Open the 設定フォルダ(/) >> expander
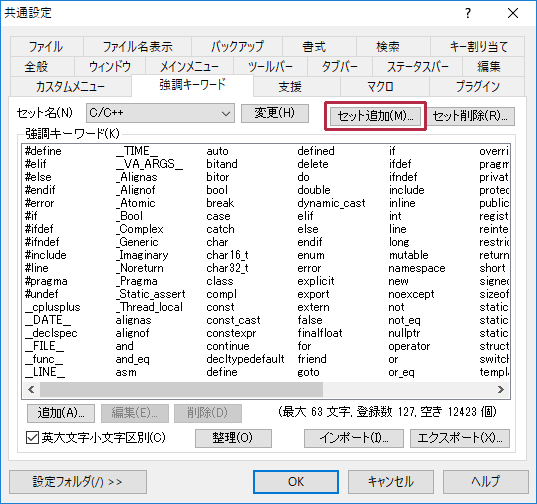The width and height of the screenshot is (537, 504). pyautogui.click(x=78, y=482)
